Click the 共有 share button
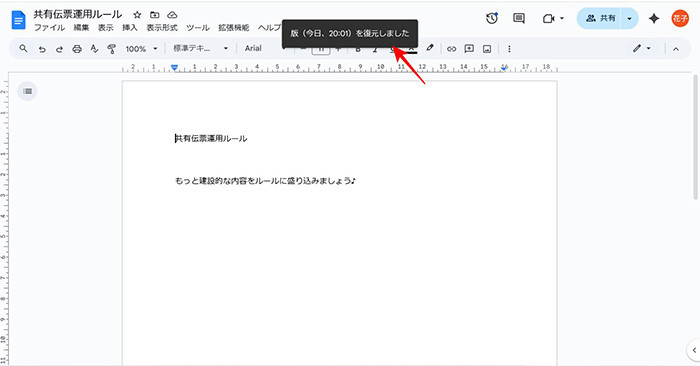The image size is (700, 366). 600,18
